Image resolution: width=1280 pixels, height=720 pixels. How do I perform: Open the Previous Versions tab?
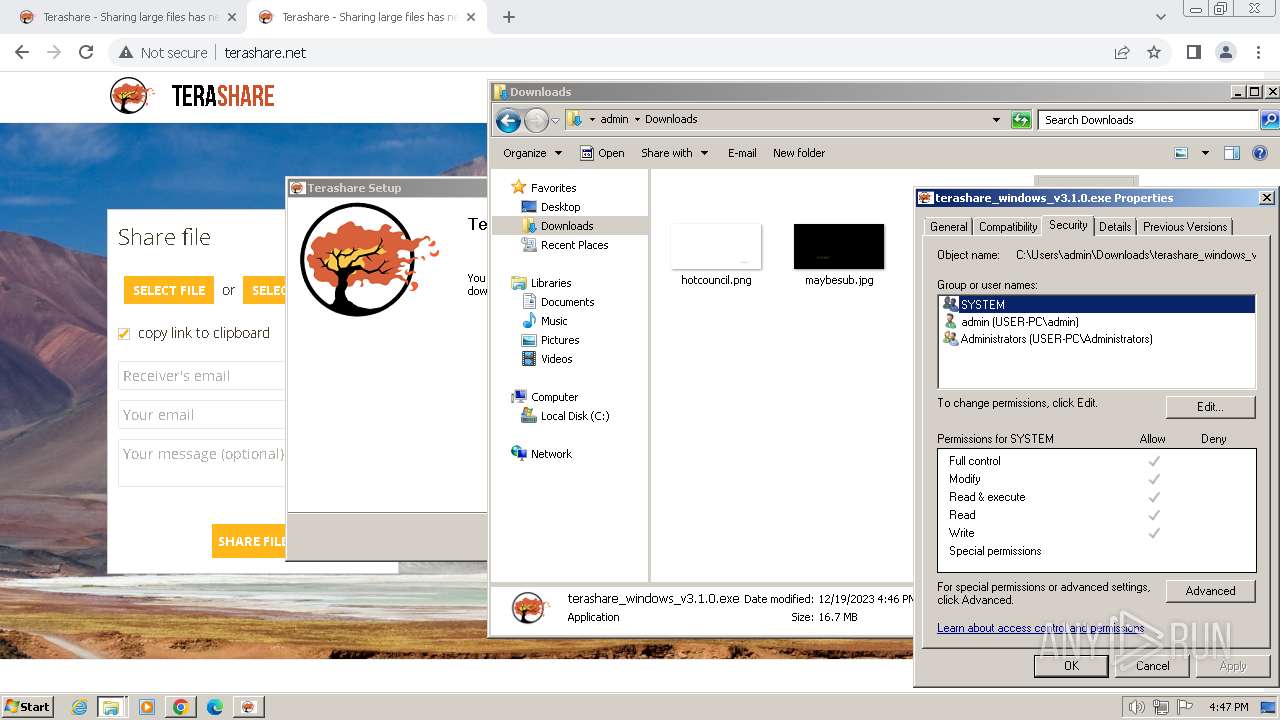tap(1185, 227)
